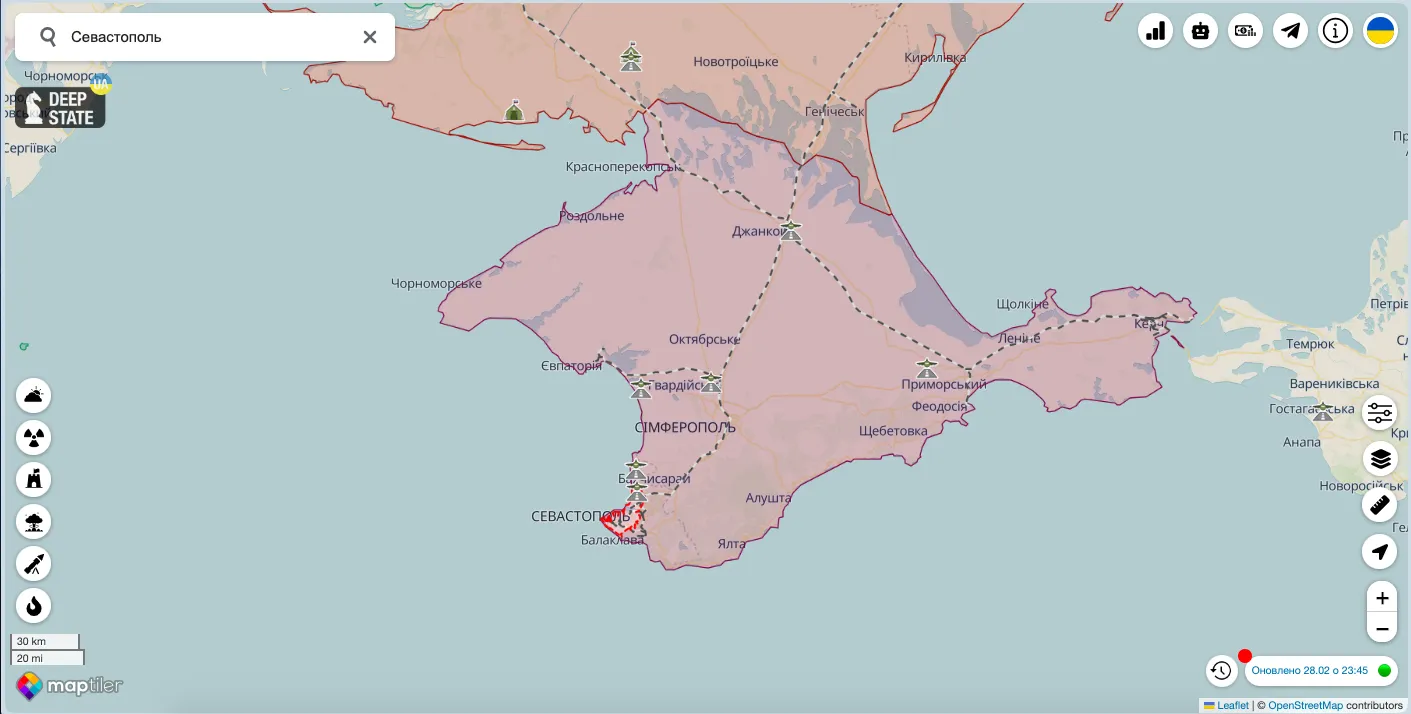Open the robot bot icon

point(1200,31)
